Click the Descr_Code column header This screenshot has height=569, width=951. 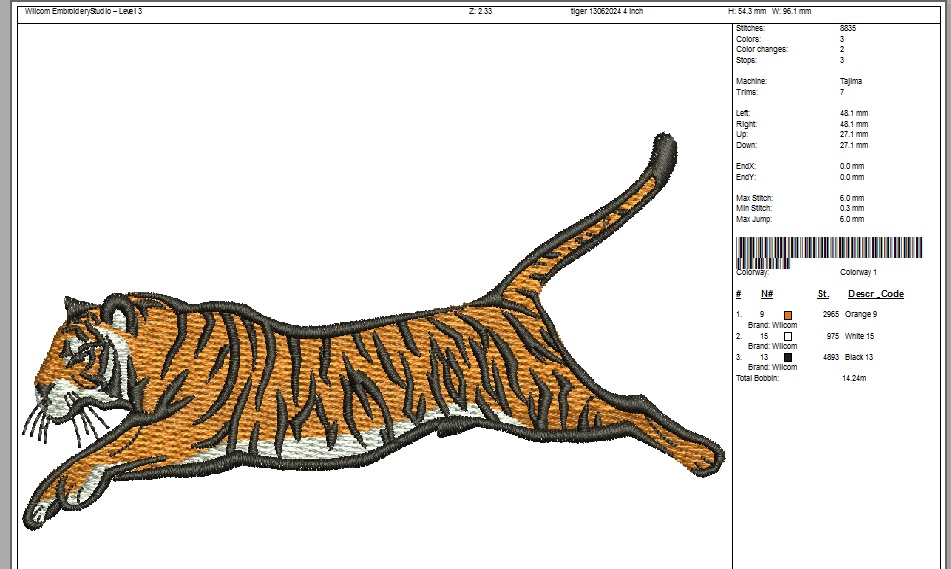(875, 294)
